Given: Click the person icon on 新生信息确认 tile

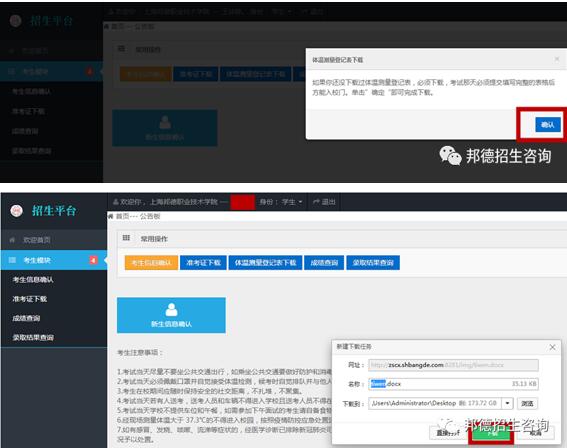Looking at the screenshot, I should click(171, 310).
